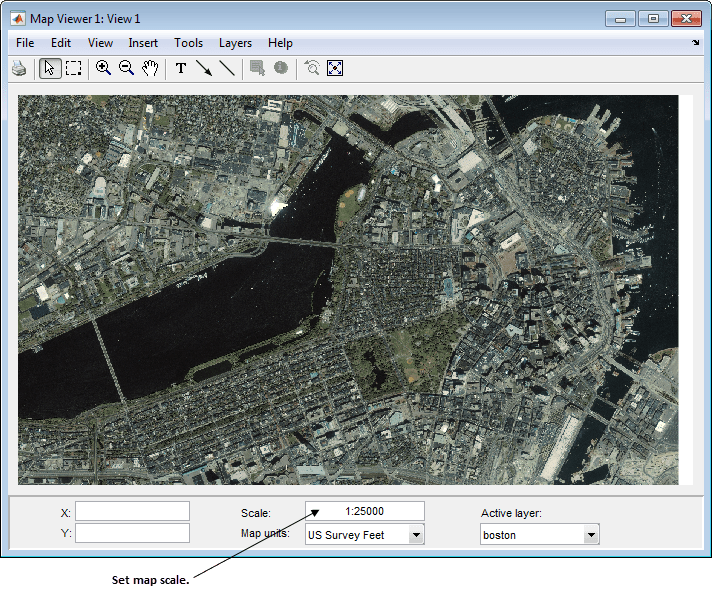This screenshot has height=593, width=712.
Task: Open the File menu
Action: [25, 43]
